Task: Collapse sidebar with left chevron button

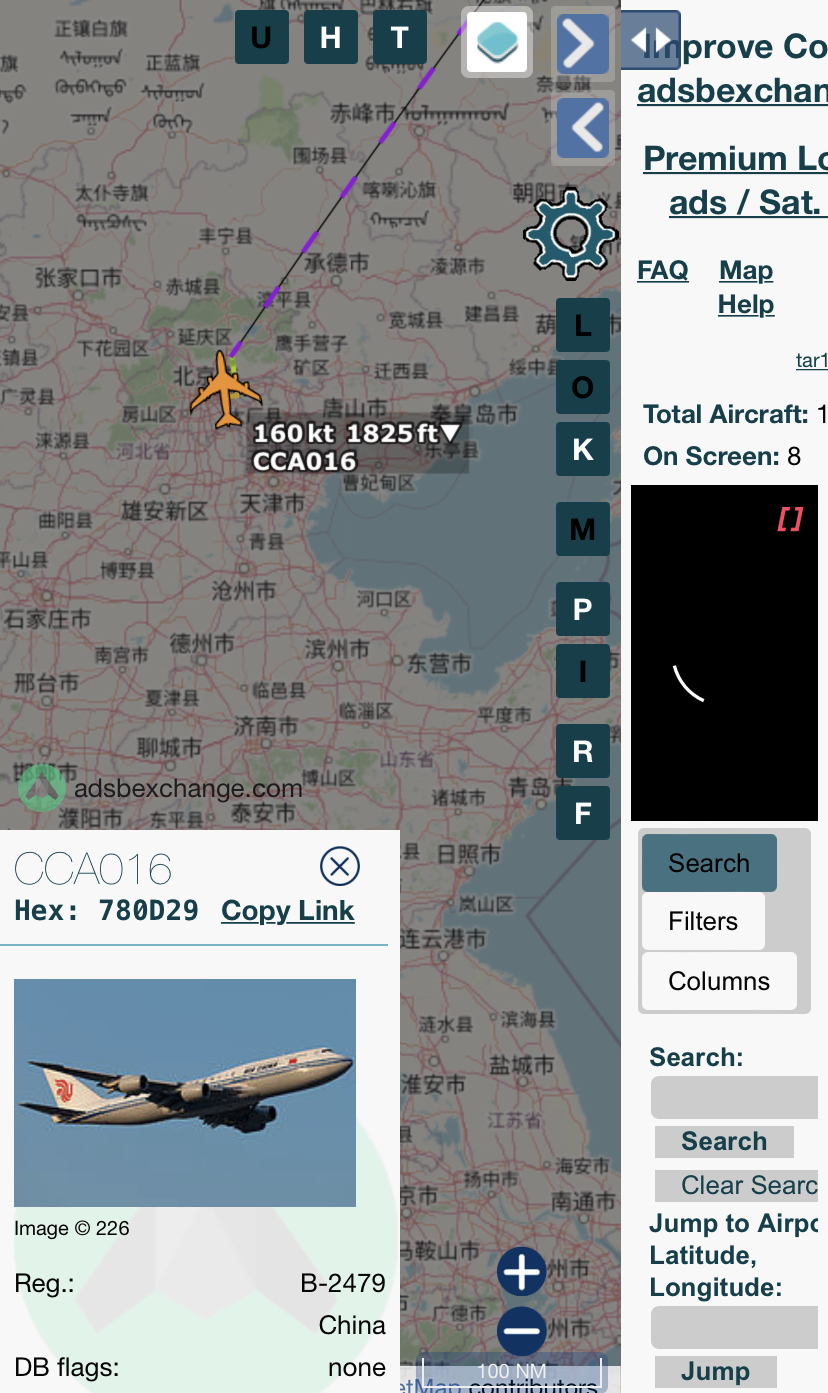Action: [582, 127]
